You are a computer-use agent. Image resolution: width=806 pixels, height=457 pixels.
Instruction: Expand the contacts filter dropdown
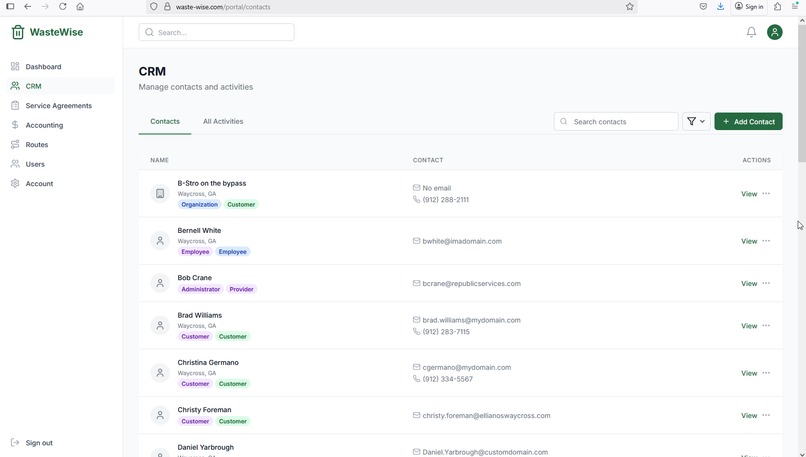pyautogui.click(x=696, y=121)
